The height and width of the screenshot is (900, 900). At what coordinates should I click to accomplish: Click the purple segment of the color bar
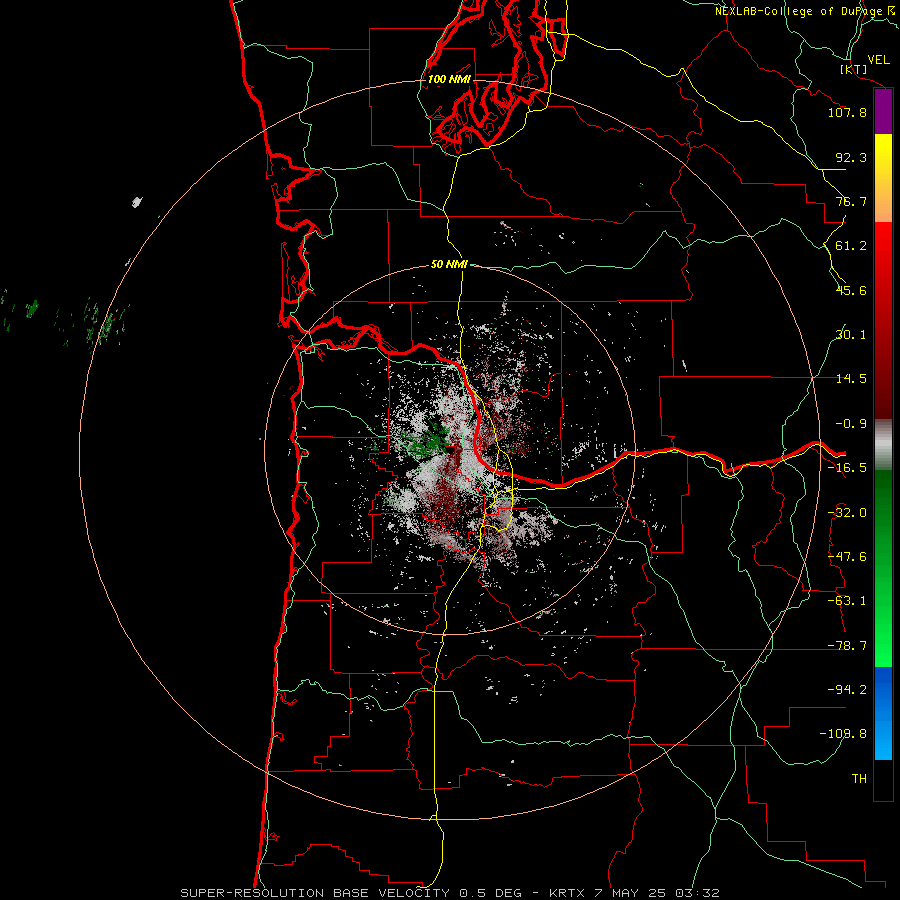click(883, 112)
